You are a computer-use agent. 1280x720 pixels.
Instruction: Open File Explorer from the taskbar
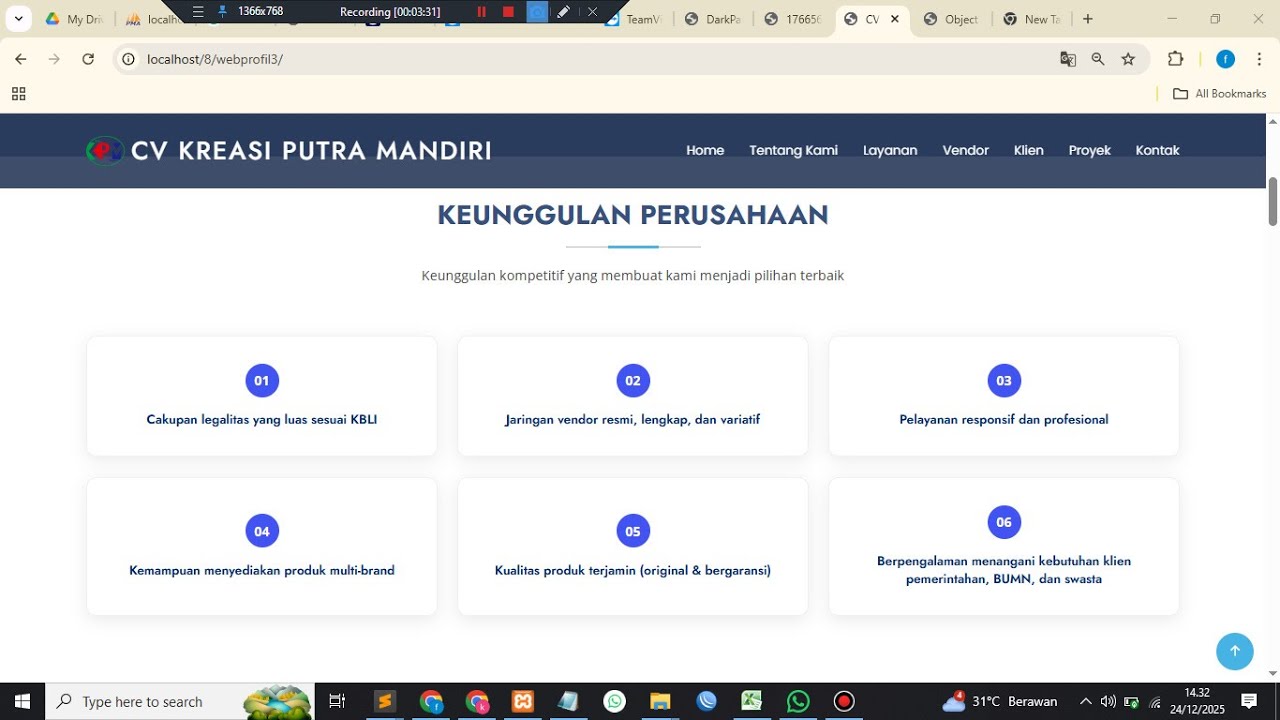tap(660, 701)
